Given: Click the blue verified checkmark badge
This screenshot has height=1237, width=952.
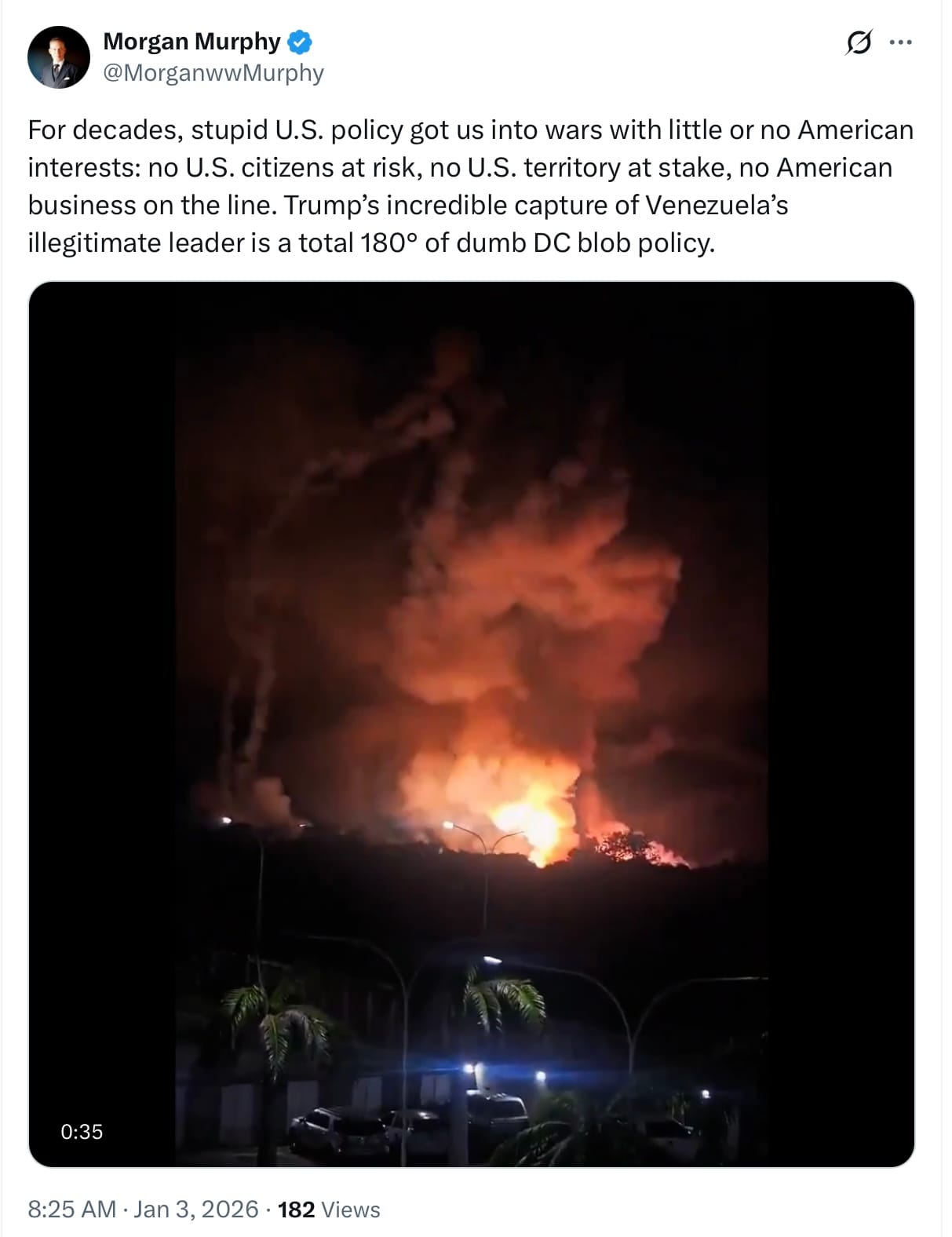Looking at the screenshot, I should [x=301, y=42].
